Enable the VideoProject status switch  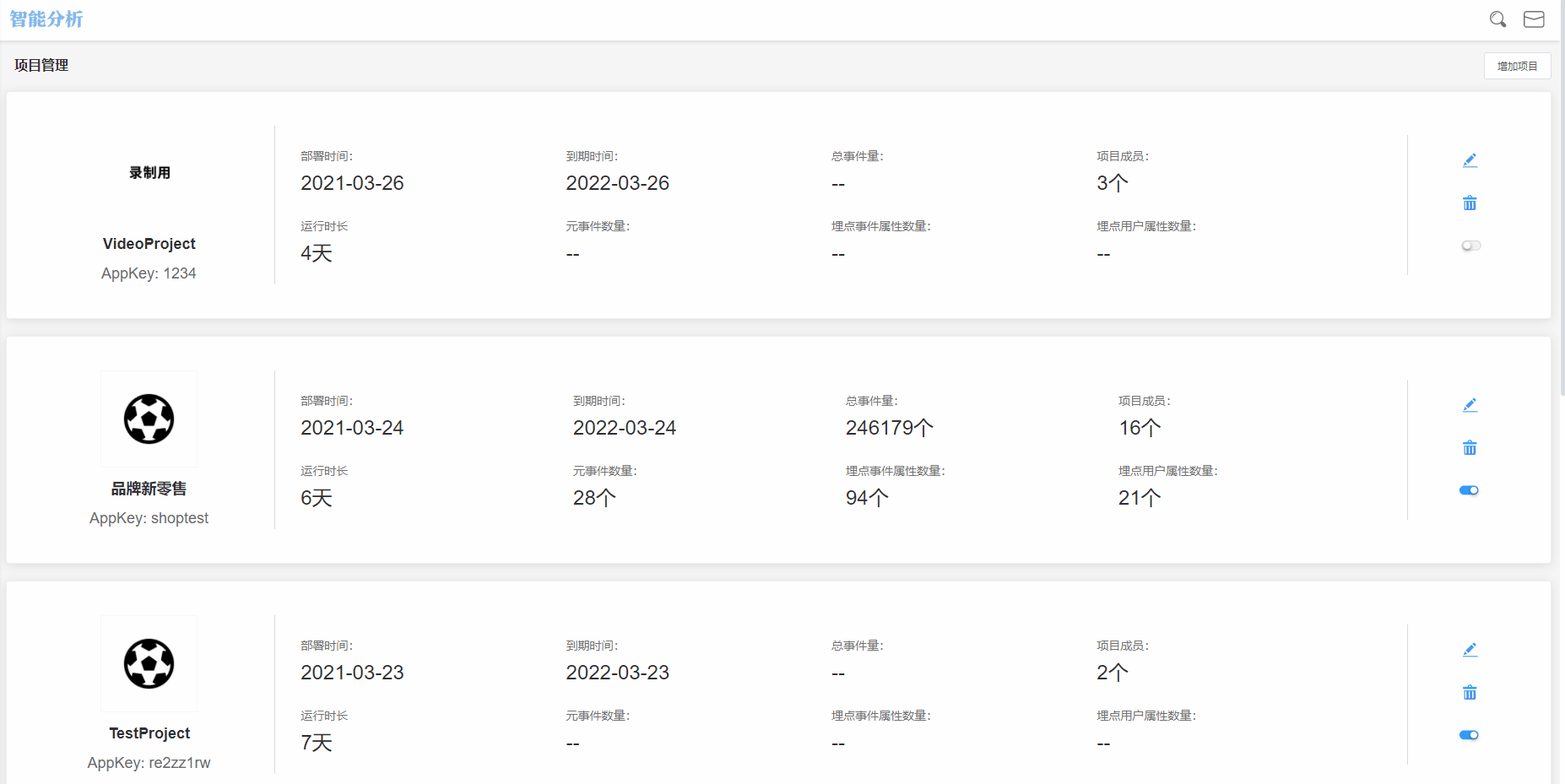pyautogui.click(x=1470, y=246)
